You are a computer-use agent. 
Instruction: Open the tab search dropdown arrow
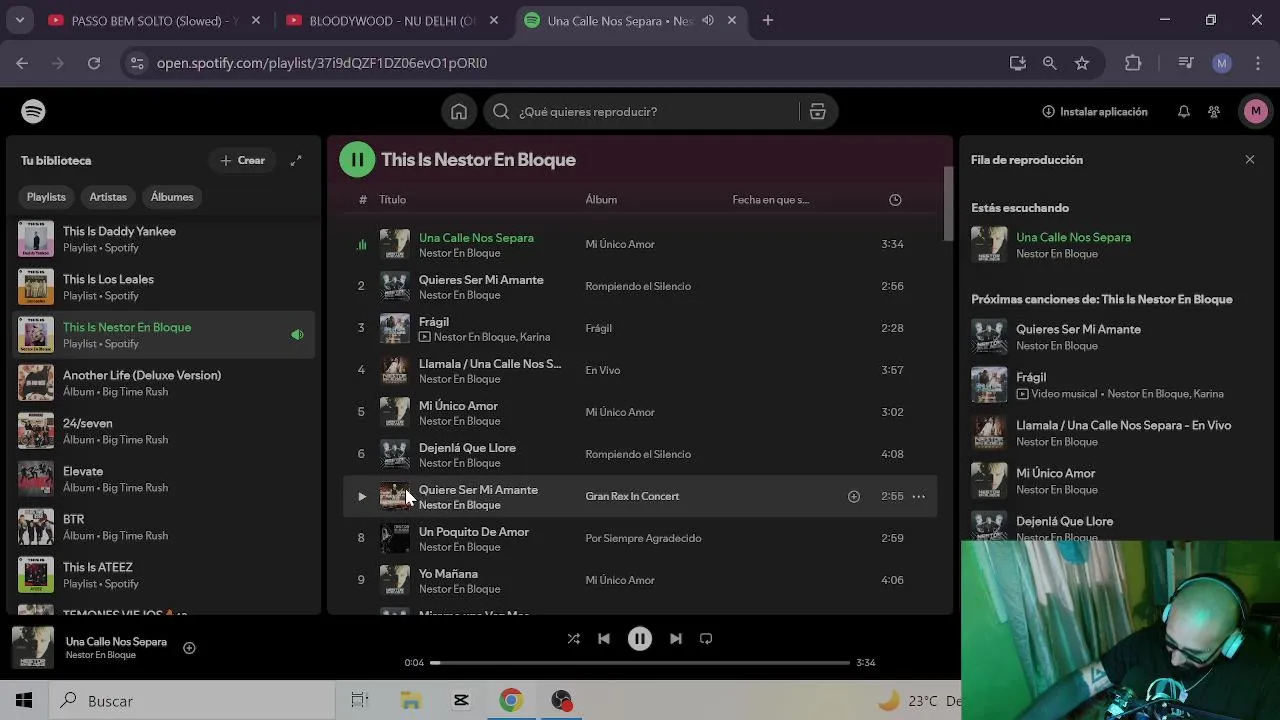point(20,20)
